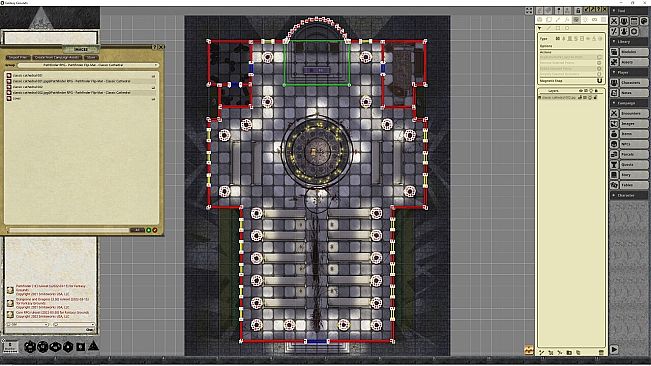Click the fullscreen expand icon above map
651x366 pixels.
(529, 11)
